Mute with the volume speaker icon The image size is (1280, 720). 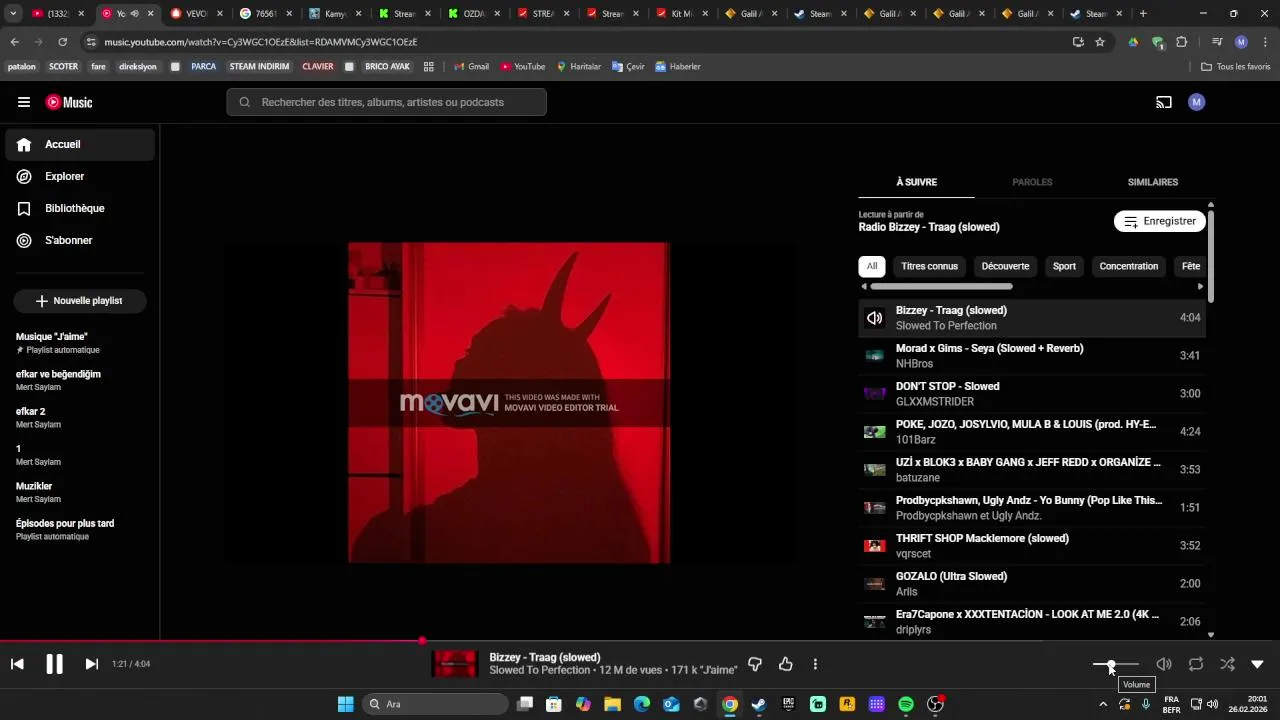pos(1164,664)
